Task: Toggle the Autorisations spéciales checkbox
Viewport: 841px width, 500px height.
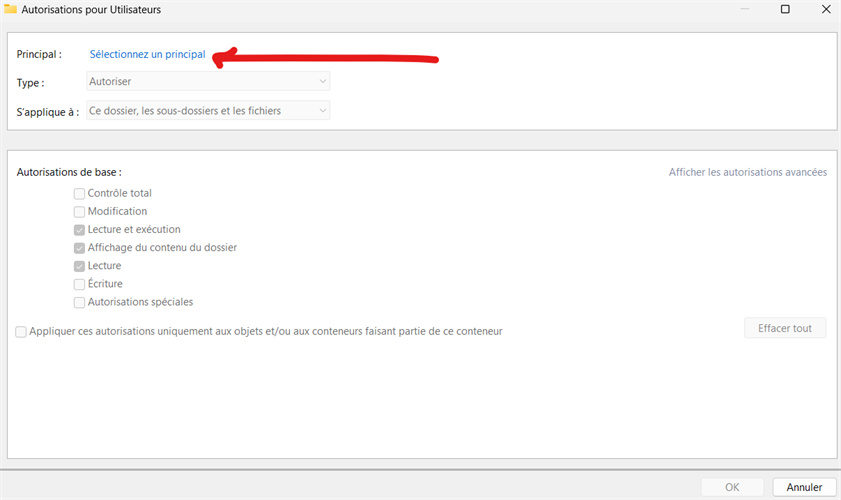Action: pyautogui.click(x=79, y=303)
